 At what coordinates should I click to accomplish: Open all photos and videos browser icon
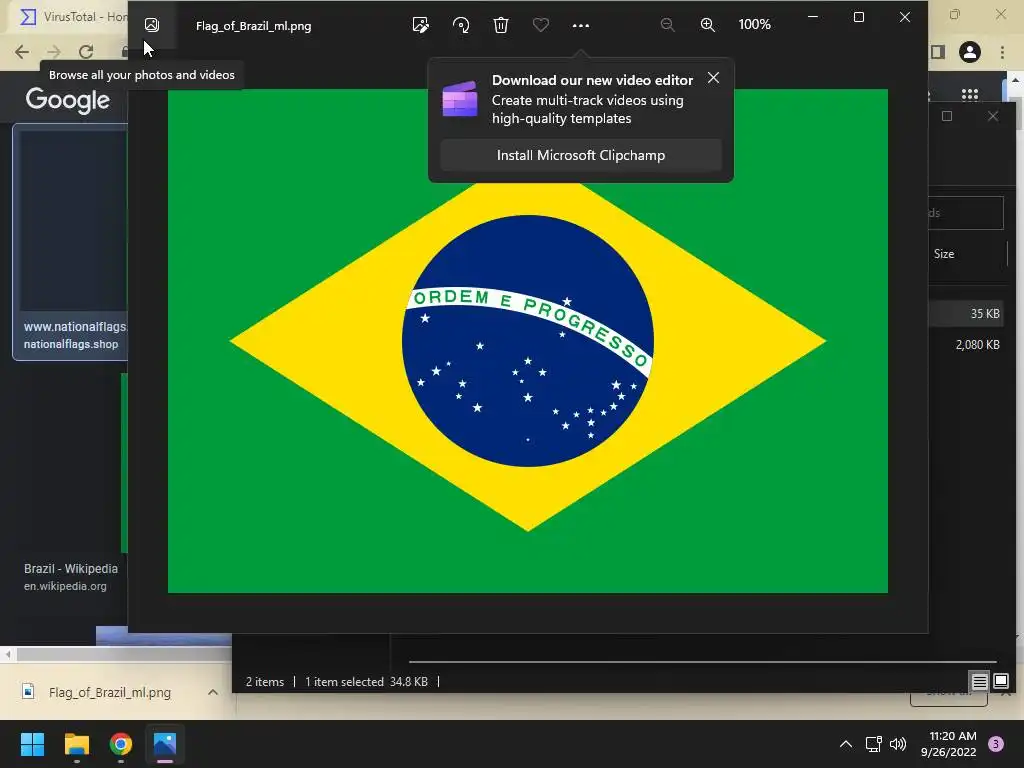coord(152,25)
